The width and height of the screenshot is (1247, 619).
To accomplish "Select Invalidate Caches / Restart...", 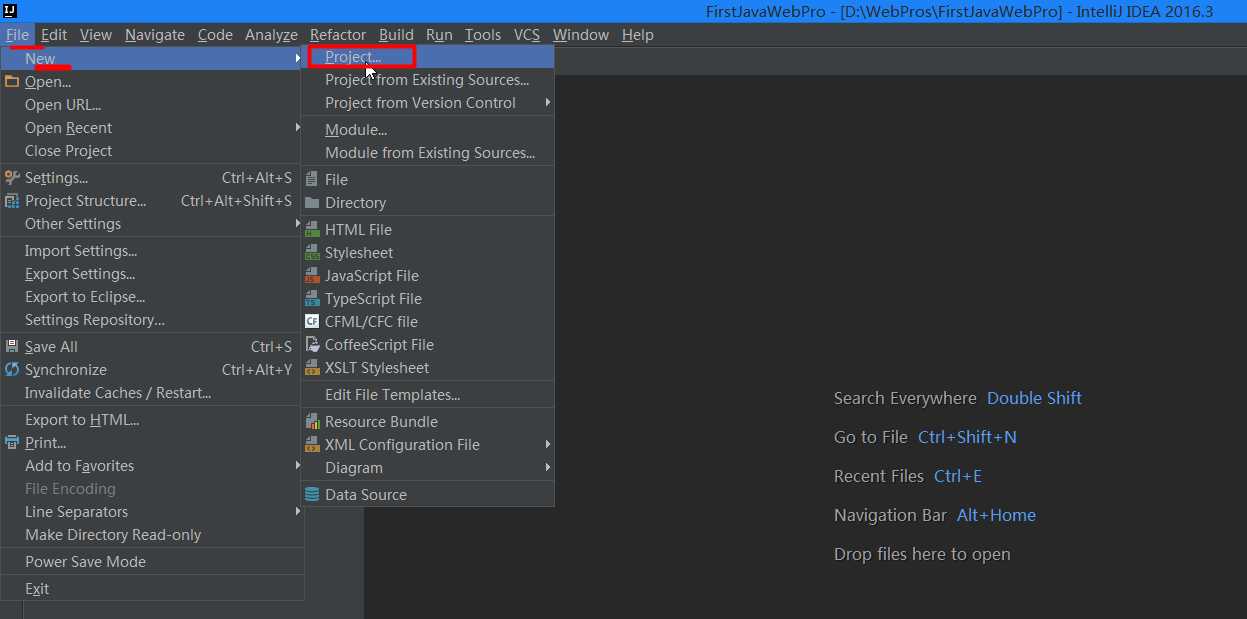I will click(151, 393).
